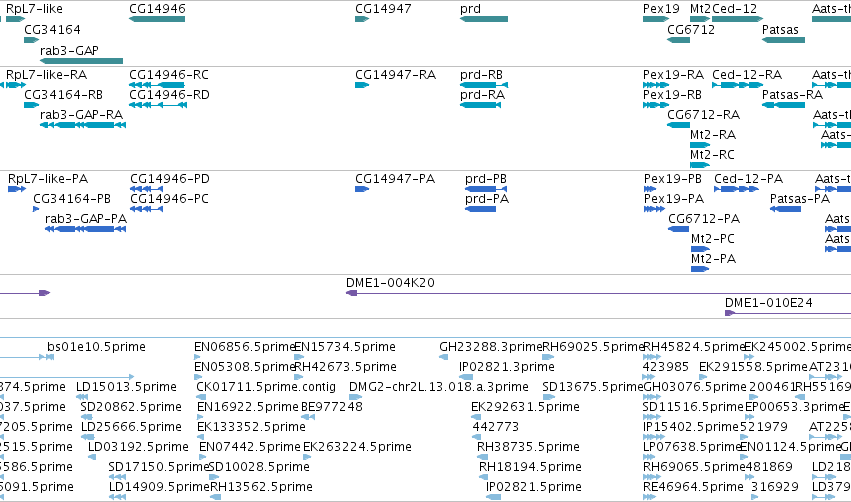Select the RpL7-like-RA transcript
The height and width of the screenshot is (502, 851).
click(x=15, y=85)
